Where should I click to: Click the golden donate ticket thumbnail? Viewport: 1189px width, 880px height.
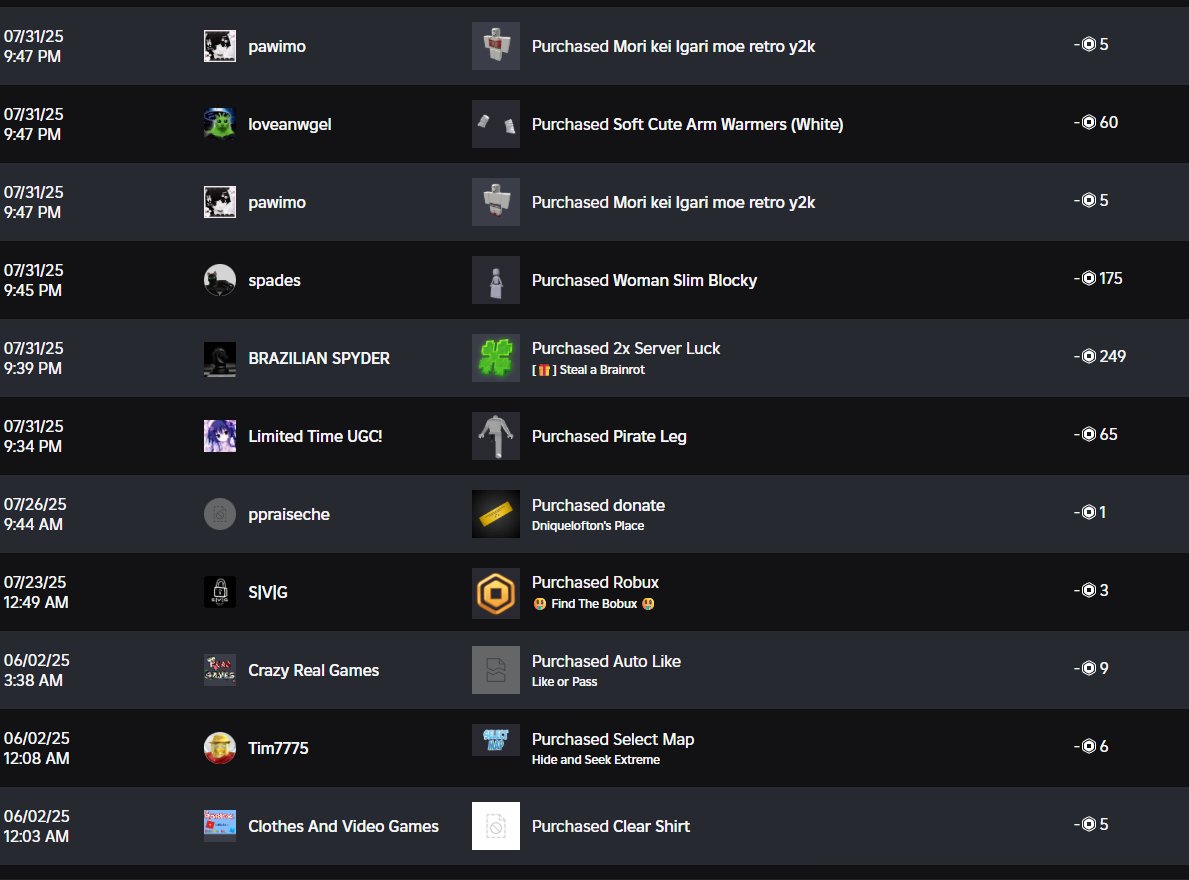(496, 515)
